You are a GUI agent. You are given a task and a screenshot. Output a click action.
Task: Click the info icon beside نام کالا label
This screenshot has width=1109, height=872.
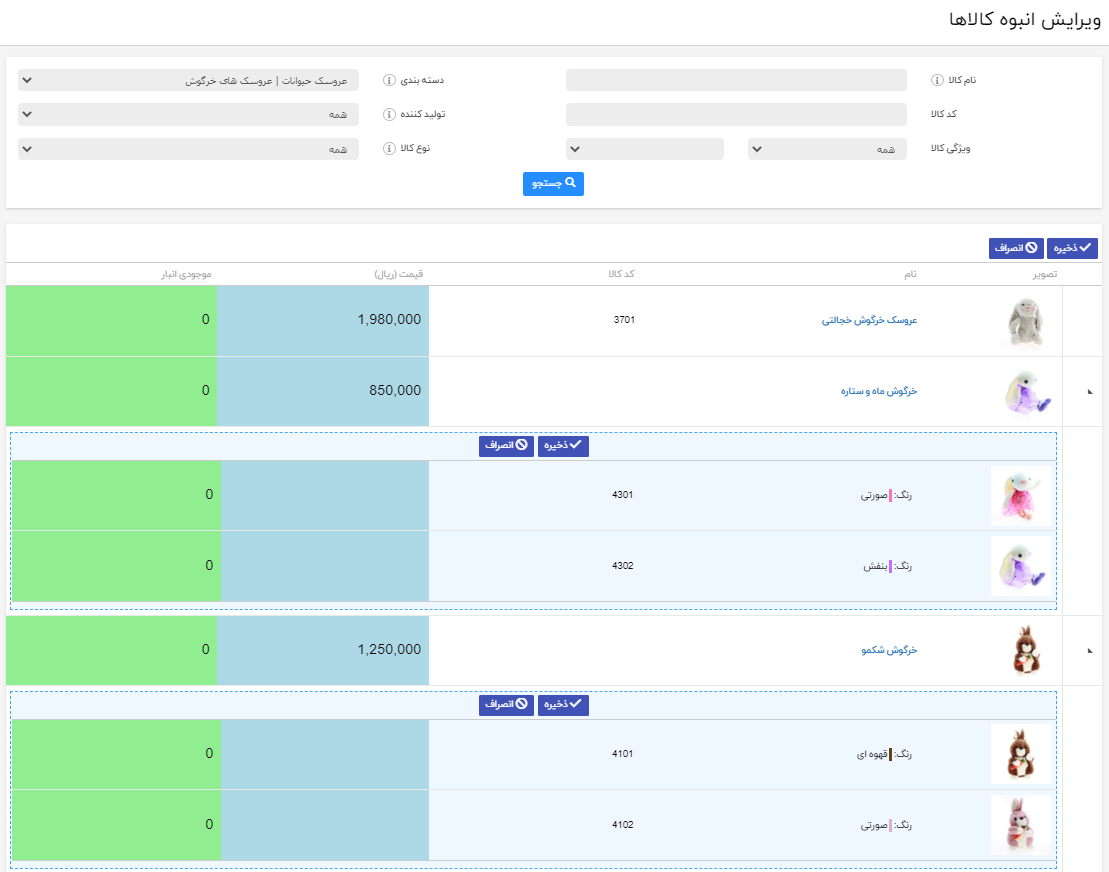938,81
